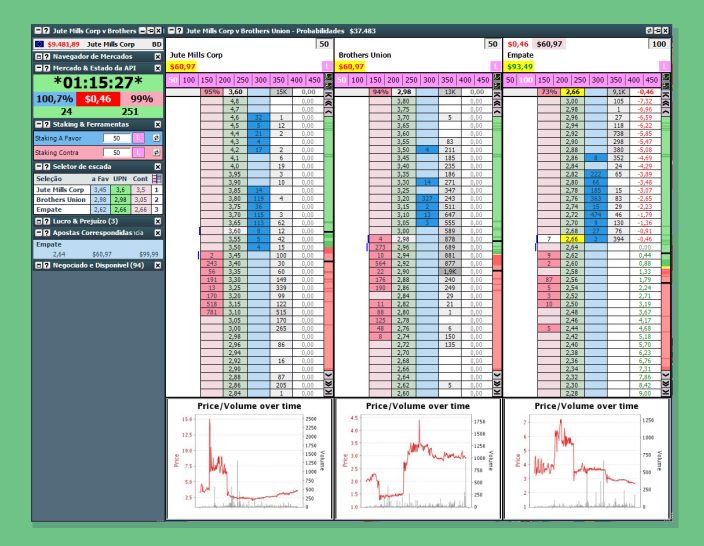Image resolution: width=704 pixels, height=546 pixels.
Task: Collapse the Staking & Ferramentas panel
Action: pyautogui.click(x=39, y=124)
